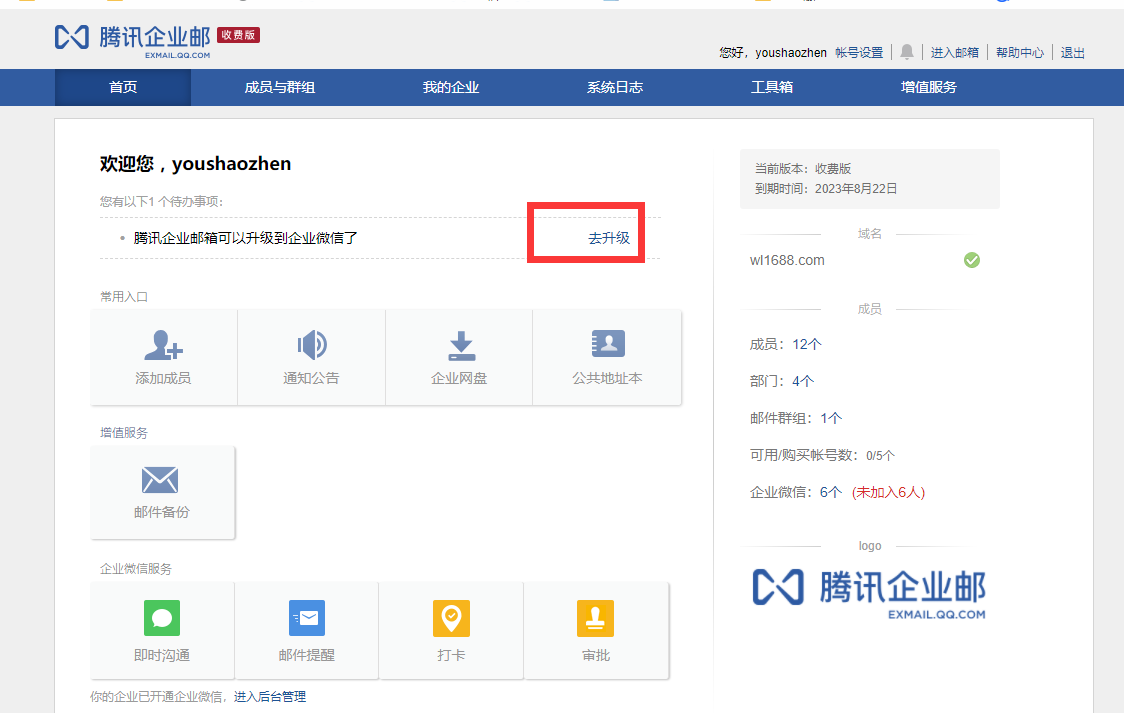Viewport: 1124px width, 713px height.
Task: Click the red 未加入6人 link
Action: coord(888,492)
